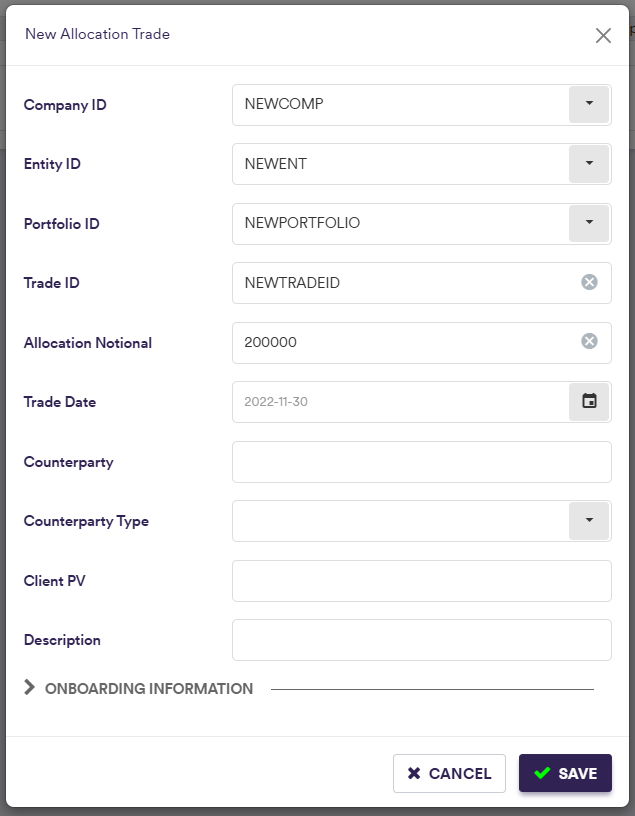Close the New Allocation Trade dialog
The height and width of the screenshot is (816, 635).
tap(603, 36)
